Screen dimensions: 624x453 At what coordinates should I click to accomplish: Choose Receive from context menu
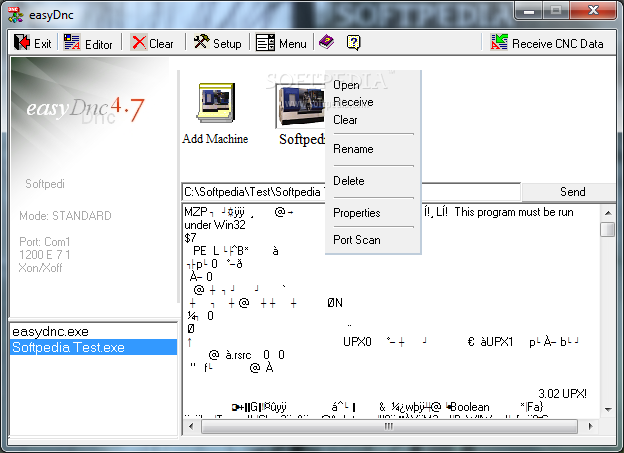[353, 102]
